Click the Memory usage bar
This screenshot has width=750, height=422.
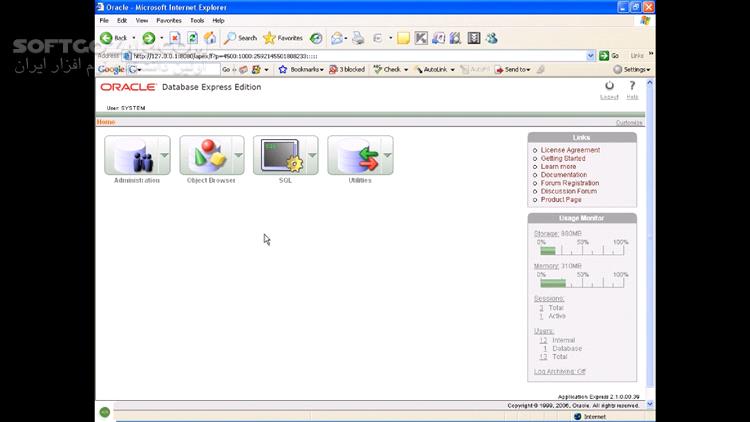582,283
